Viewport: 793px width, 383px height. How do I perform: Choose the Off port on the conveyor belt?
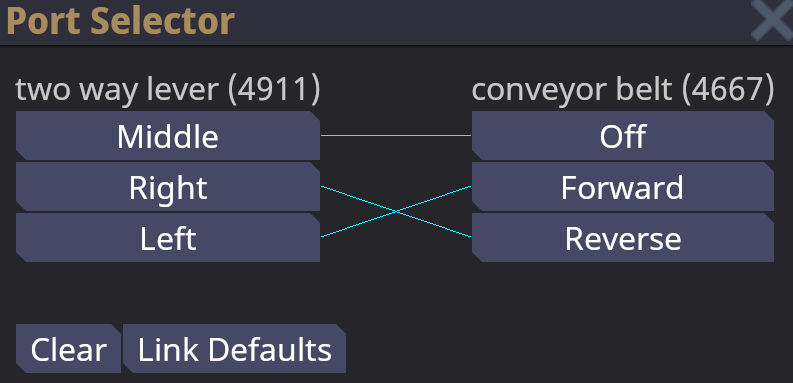[623, 136]
